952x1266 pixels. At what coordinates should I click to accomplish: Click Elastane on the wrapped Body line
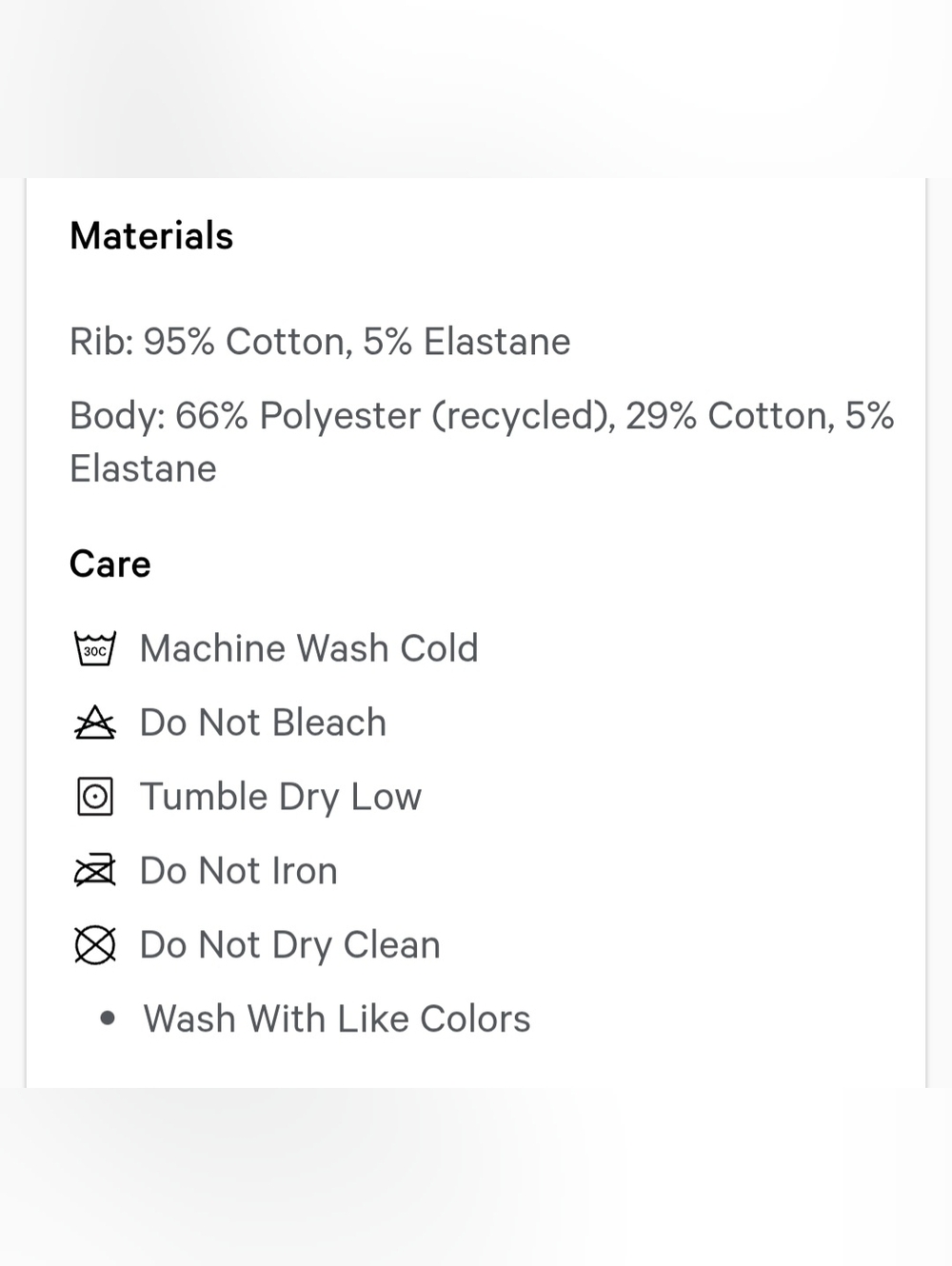[x=143, y=469]
